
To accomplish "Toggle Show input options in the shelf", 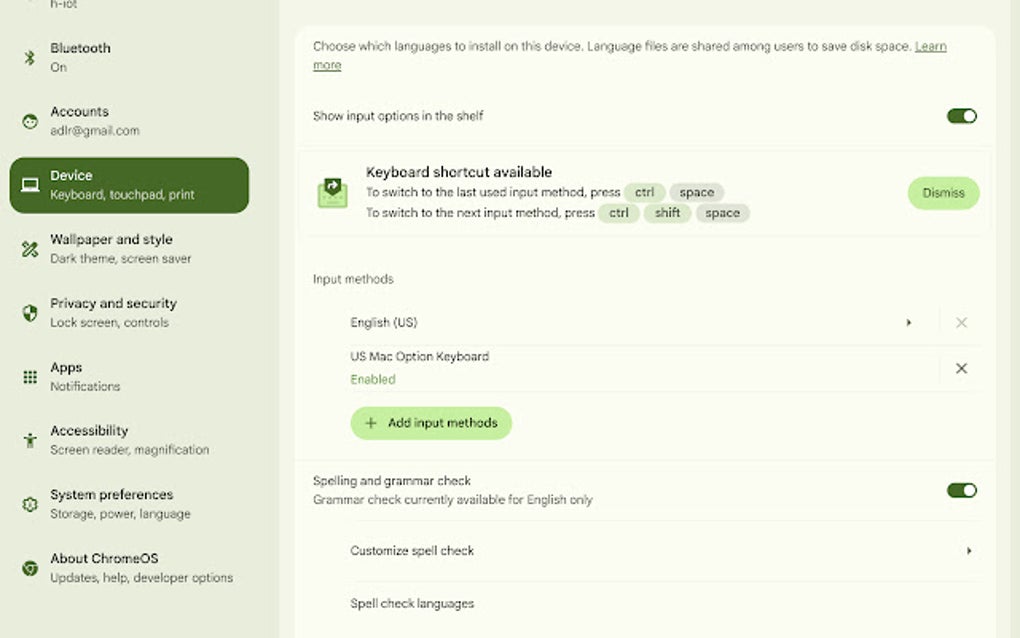I will click(x=960, y=115).
